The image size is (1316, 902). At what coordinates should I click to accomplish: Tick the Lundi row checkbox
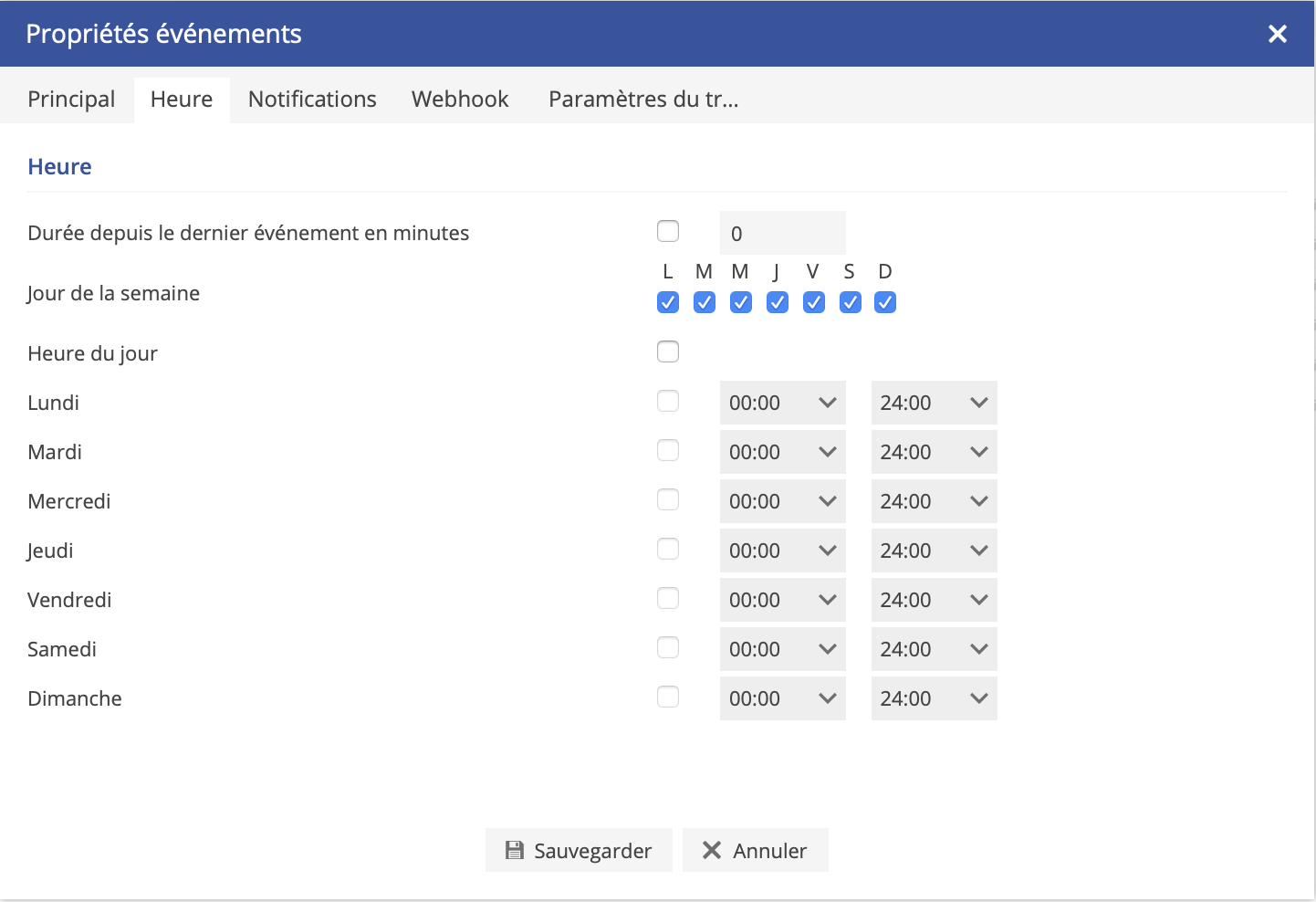[668, 401]
